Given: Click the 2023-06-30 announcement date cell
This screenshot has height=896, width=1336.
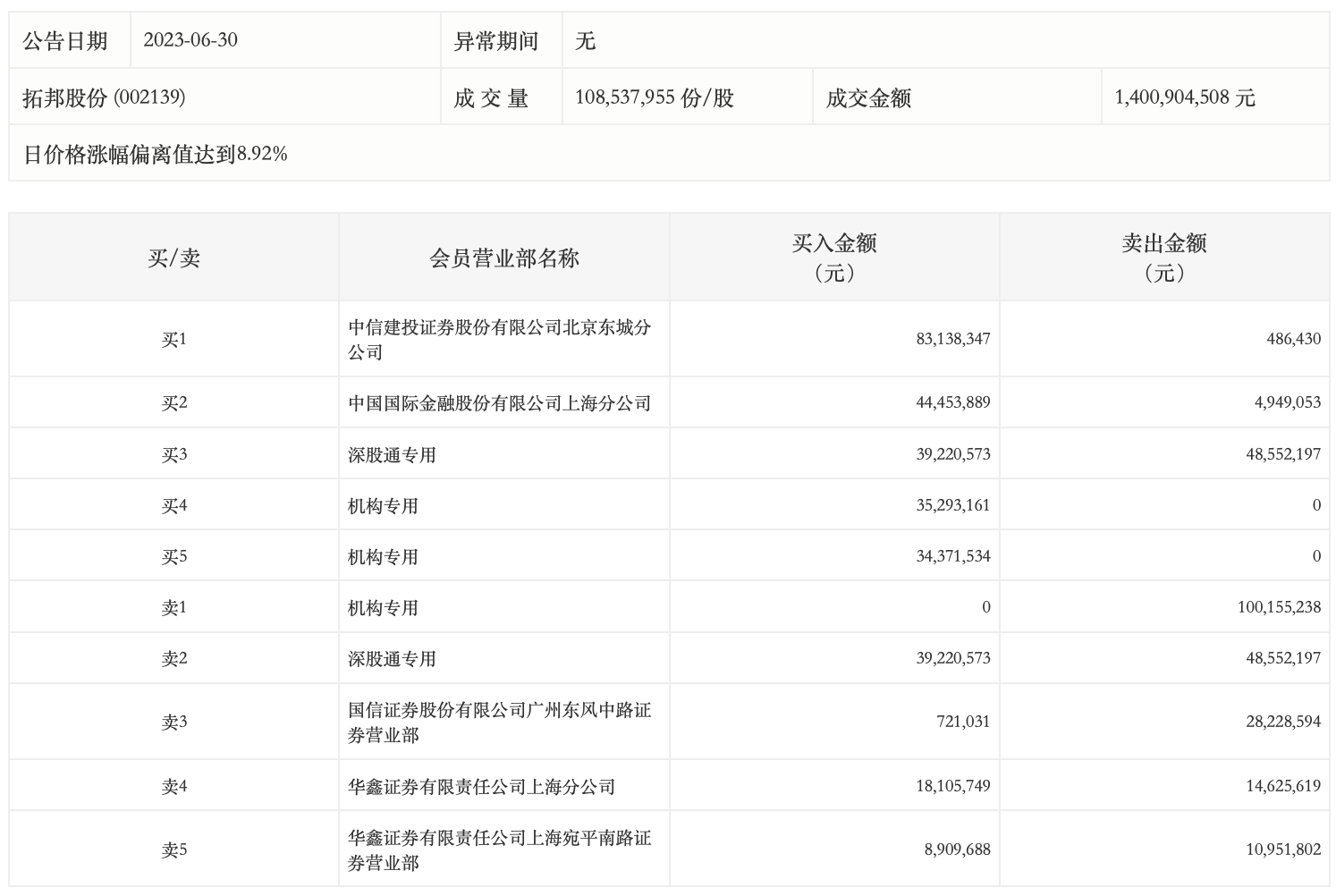Looking at the screenshot, I should point(190,40).
